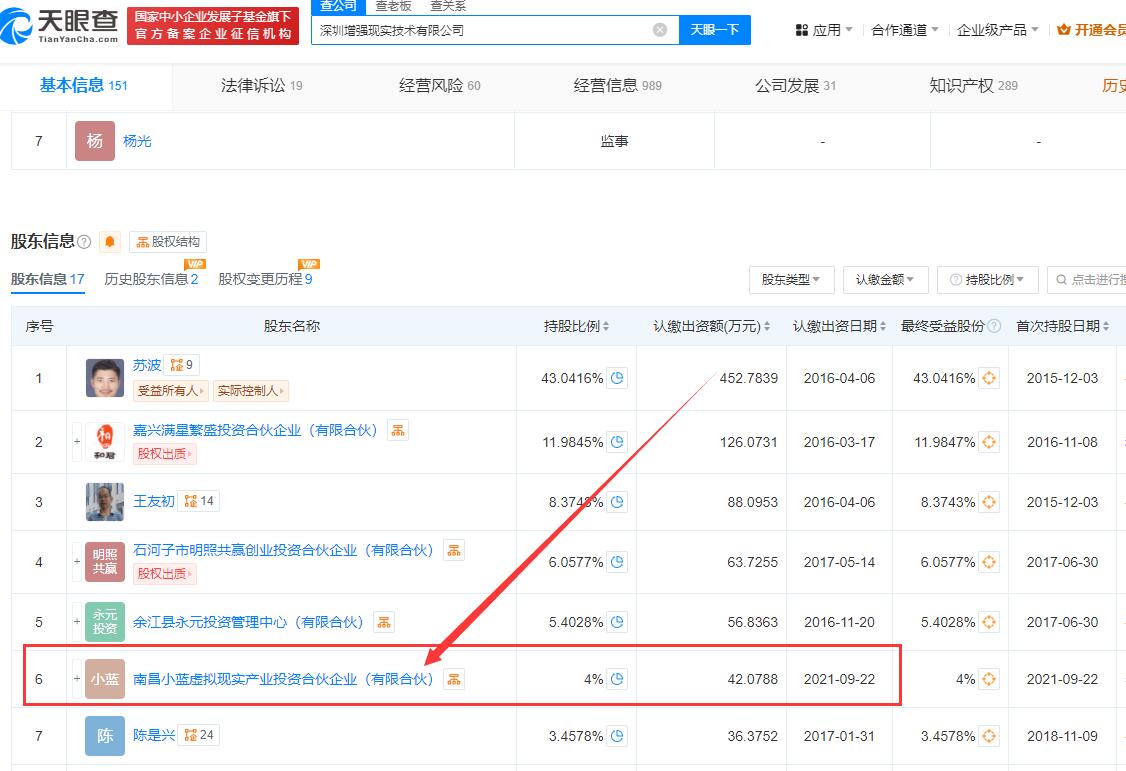Click equity structure icon beside 嘉兴满星繁盛投资合伙企业
Screen dimensions: 1126x771
click(397, 430)
